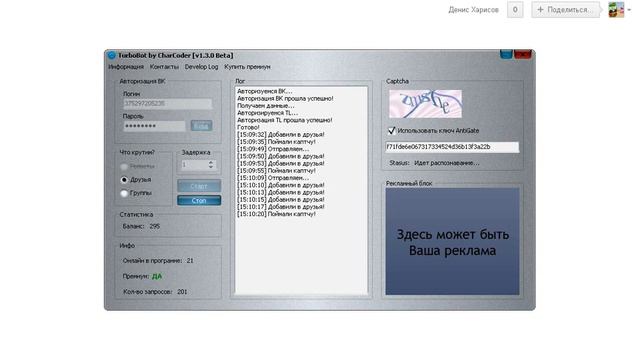Click the Старт button

point(199,186)
